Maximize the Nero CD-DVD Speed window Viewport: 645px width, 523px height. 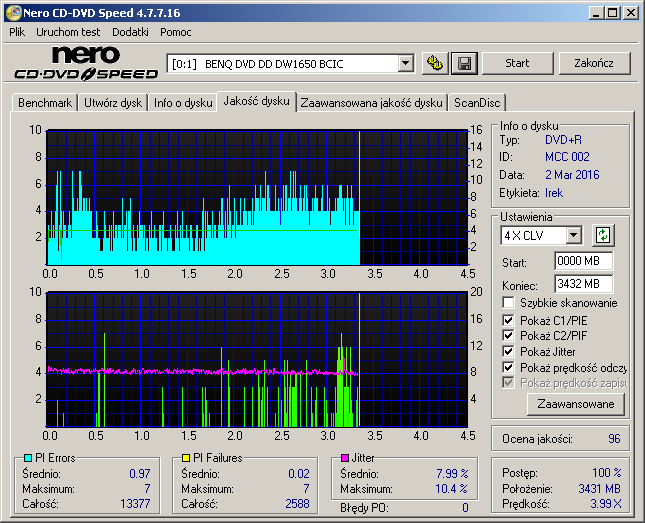(613, 13)
